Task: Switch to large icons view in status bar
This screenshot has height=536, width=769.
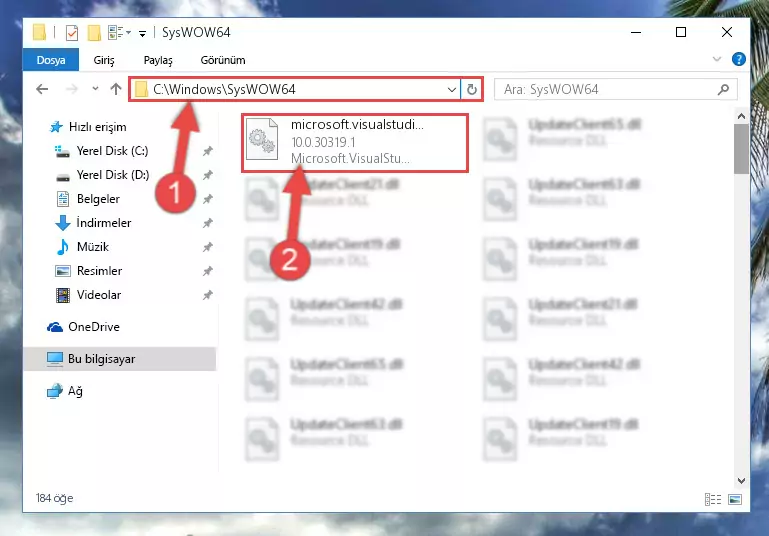Action: click(735, 500)
